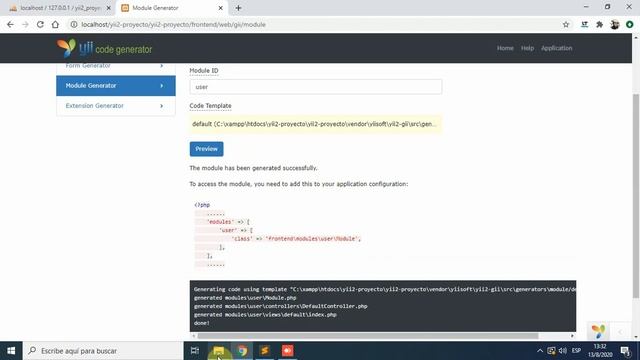The image size is (640, 360).
Task: Open Application in the Gii navbar
Action: point(556,48)
